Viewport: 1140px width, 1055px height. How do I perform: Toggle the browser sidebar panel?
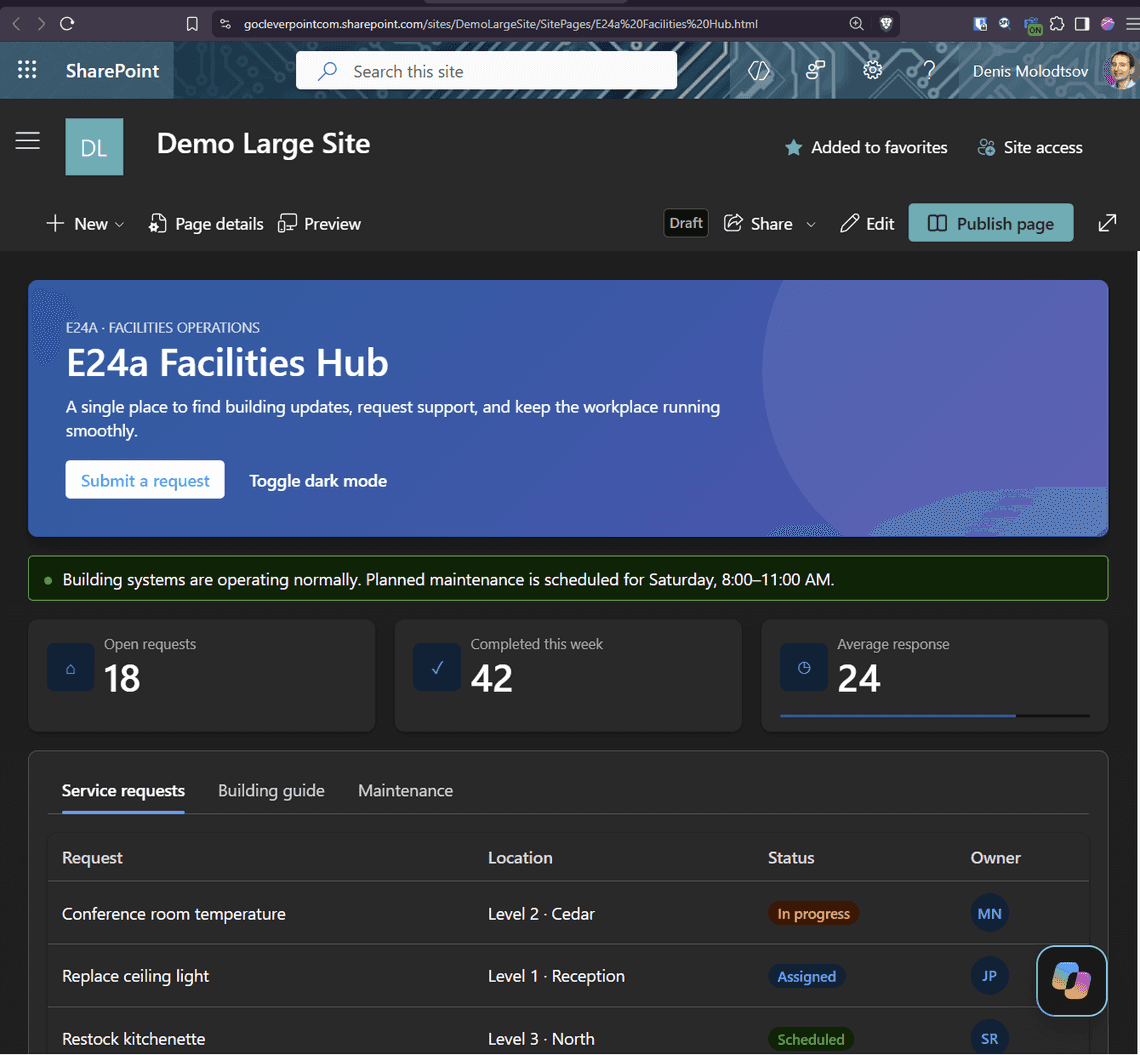(x=1082, y=24)
